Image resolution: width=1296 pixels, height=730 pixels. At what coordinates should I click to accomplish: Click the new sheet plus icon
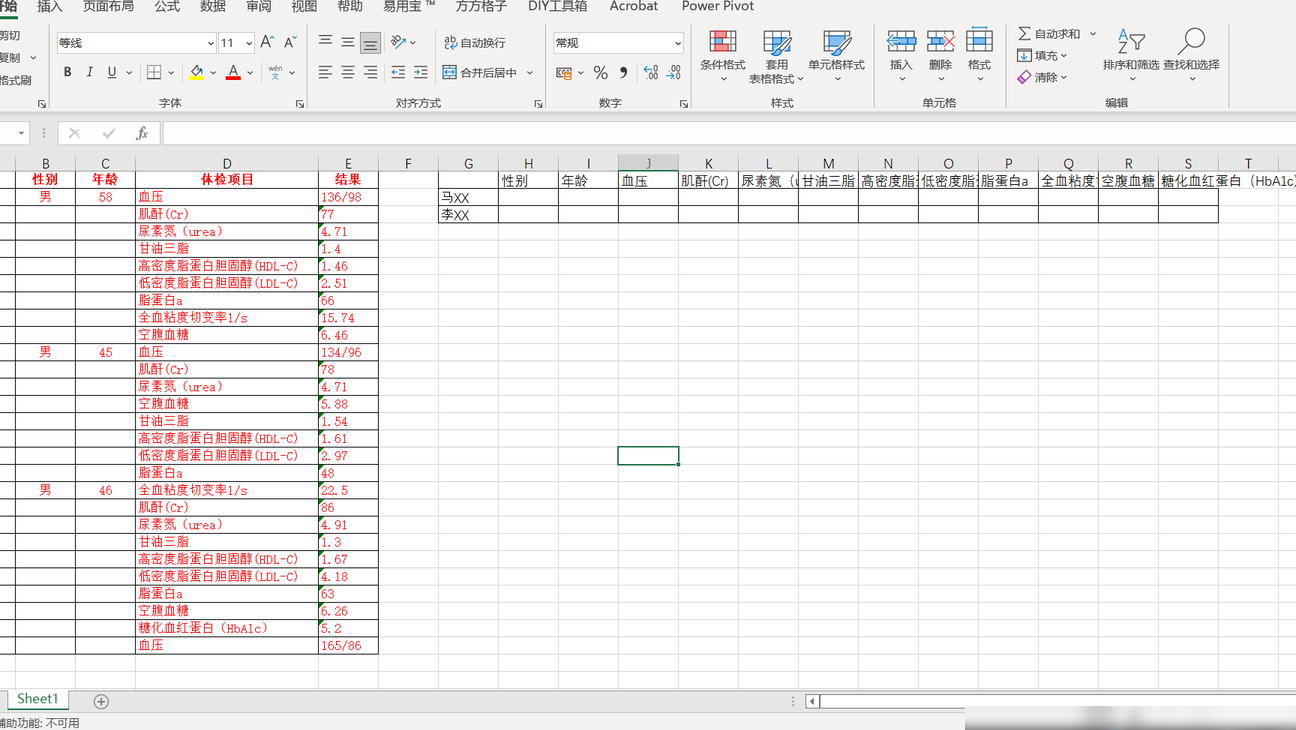click(x=101, y=701)
